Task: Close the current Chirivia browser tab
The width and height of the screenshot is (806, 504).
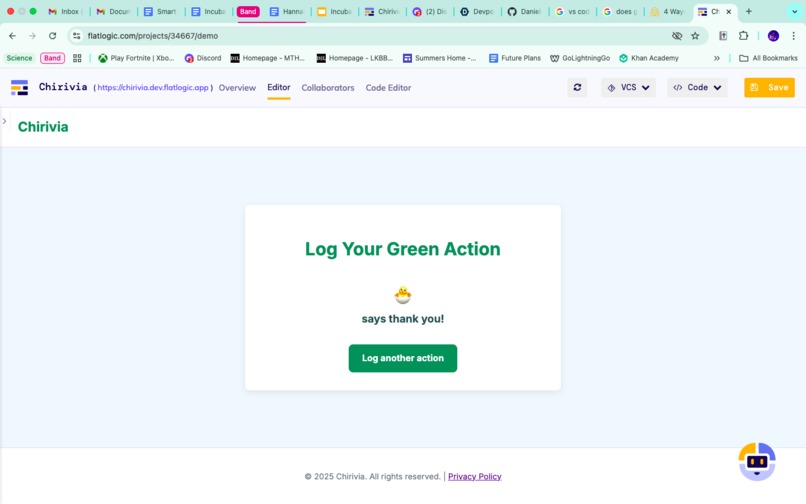Action: click(x=728, y=11)
